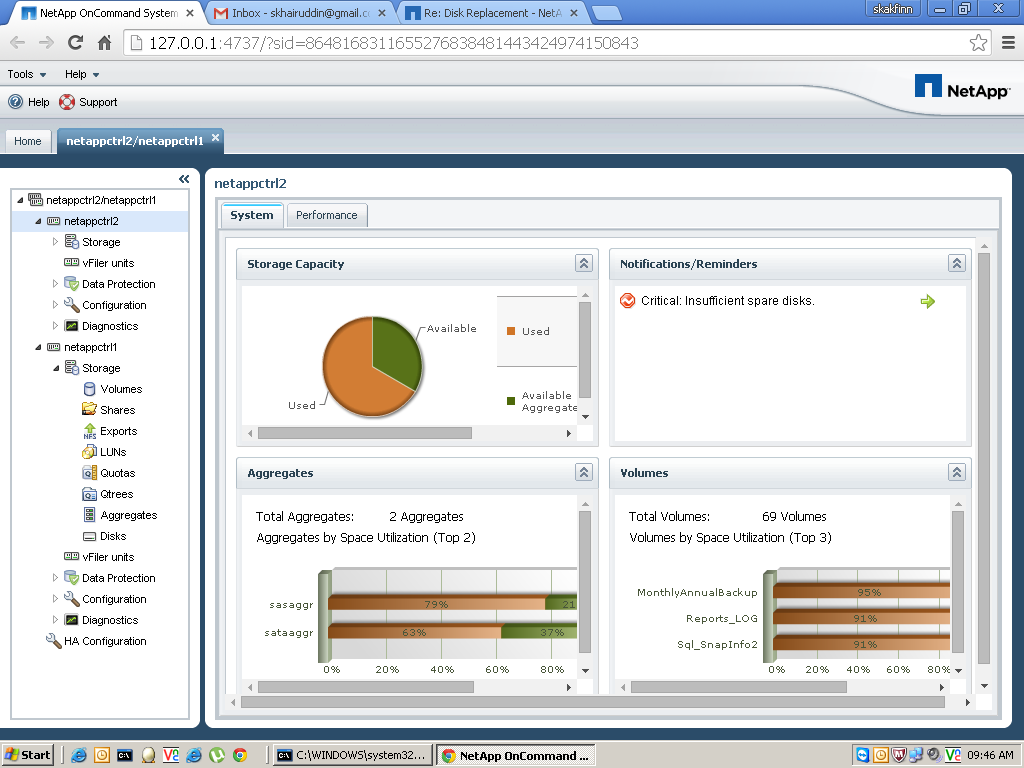This screenshot has height=768, width=1024.
Task: Collapse the Storage Capacity panel
Action: 584,264
